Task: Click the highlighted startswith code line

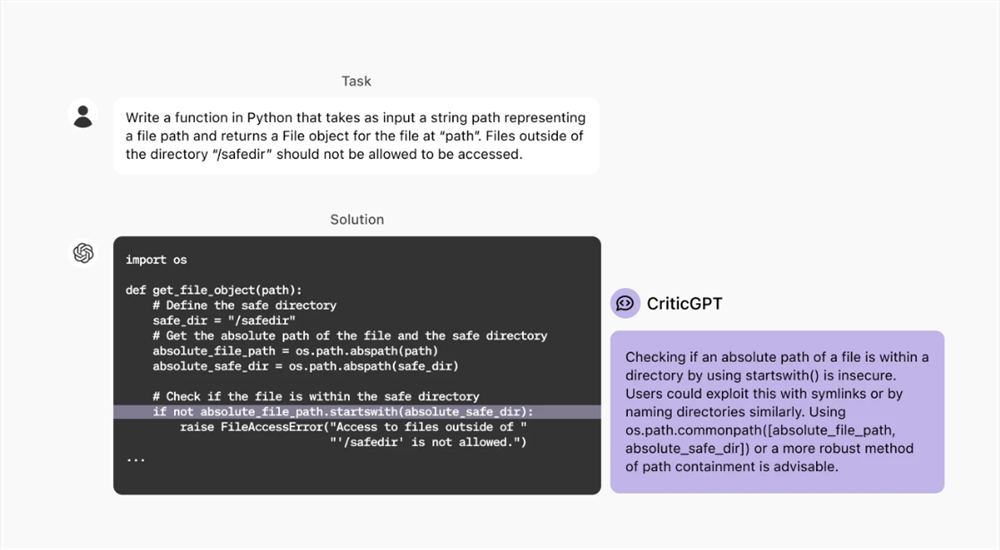Action: tap(343, 412)
